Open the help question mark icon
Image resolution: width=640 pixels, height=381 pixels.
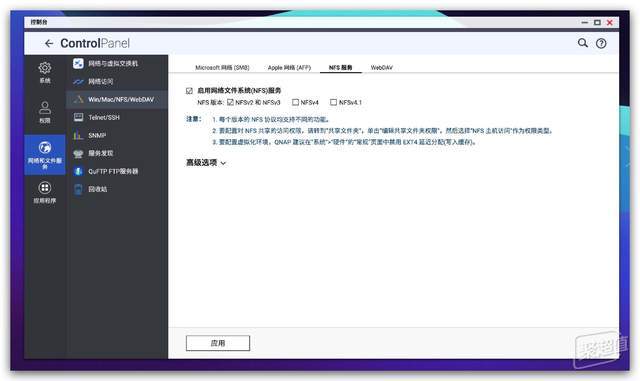[x=601, y=43]
